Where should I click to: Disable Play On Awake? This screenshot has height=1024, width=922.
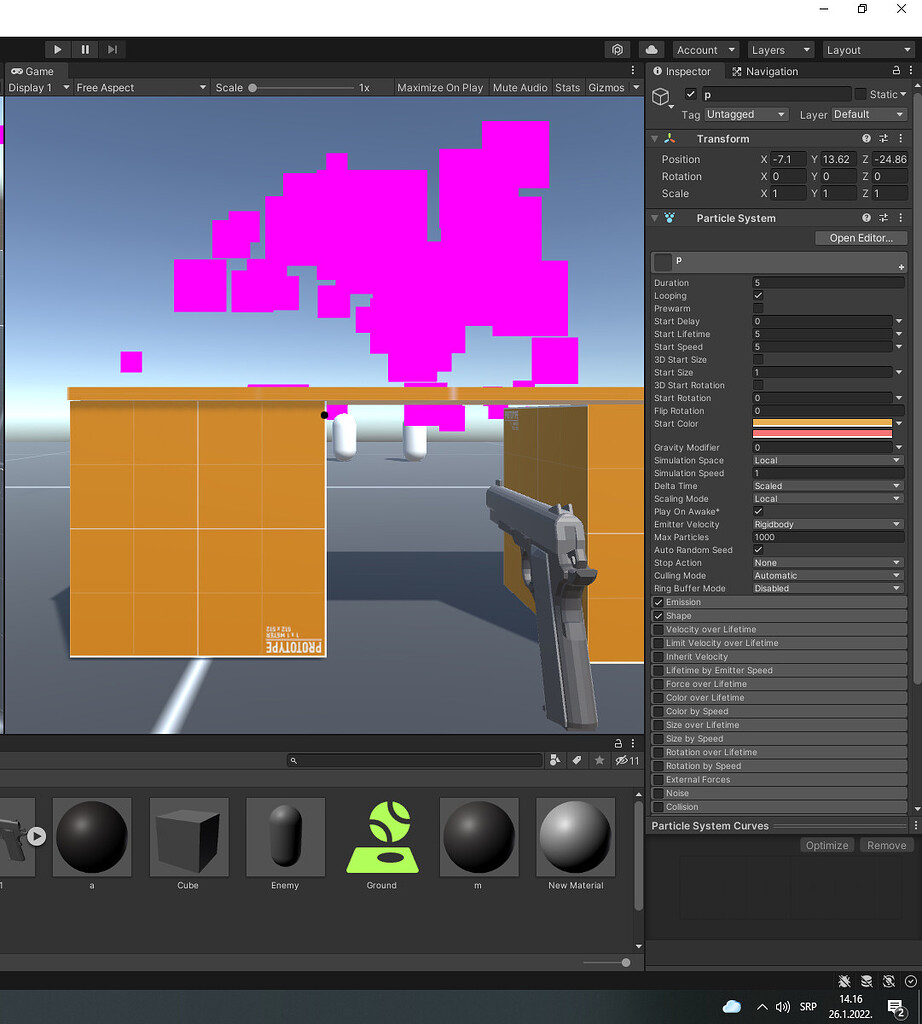coord(757,511)
